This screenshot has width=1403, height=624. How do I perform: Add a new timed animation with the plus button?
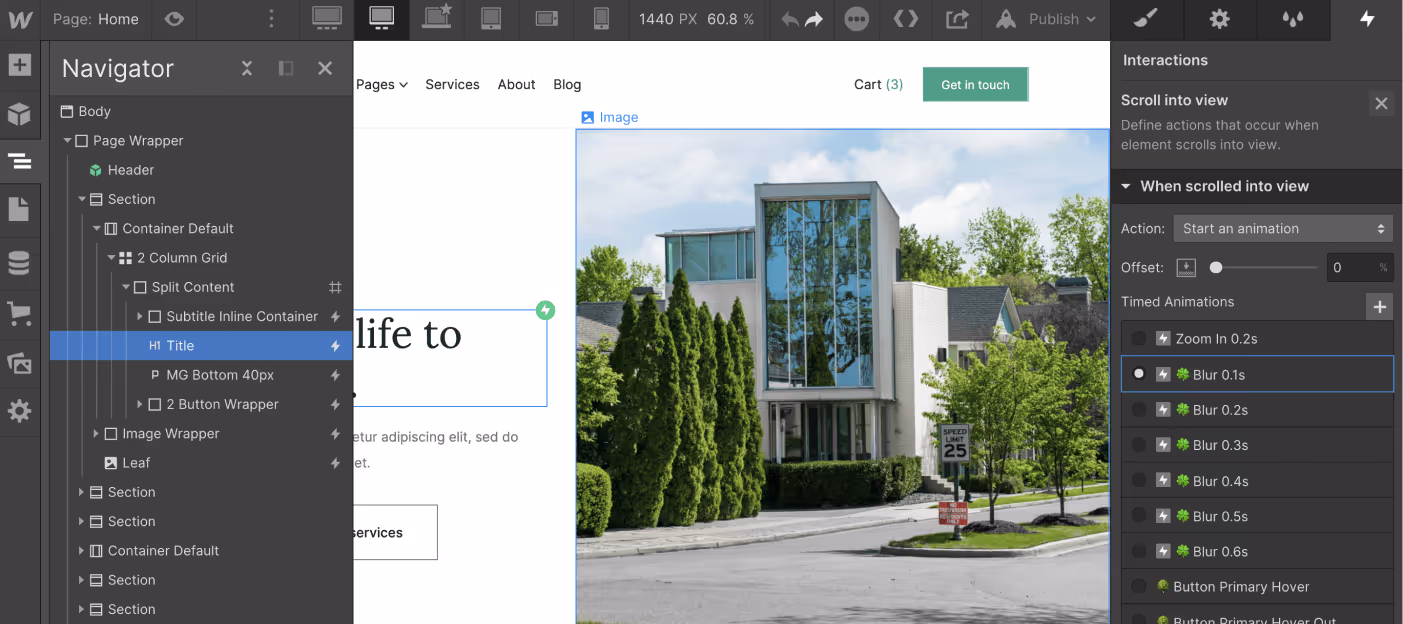[x=1379, y=306]
